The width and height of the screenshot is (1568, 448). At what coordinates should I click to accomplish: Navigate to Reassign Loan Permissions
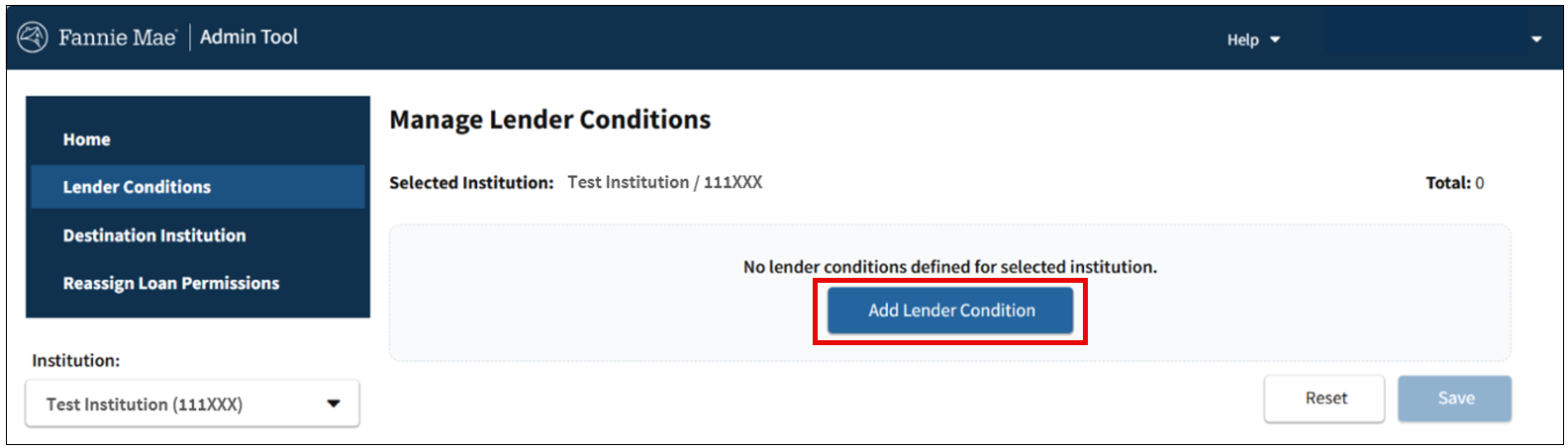pos(171,283)
